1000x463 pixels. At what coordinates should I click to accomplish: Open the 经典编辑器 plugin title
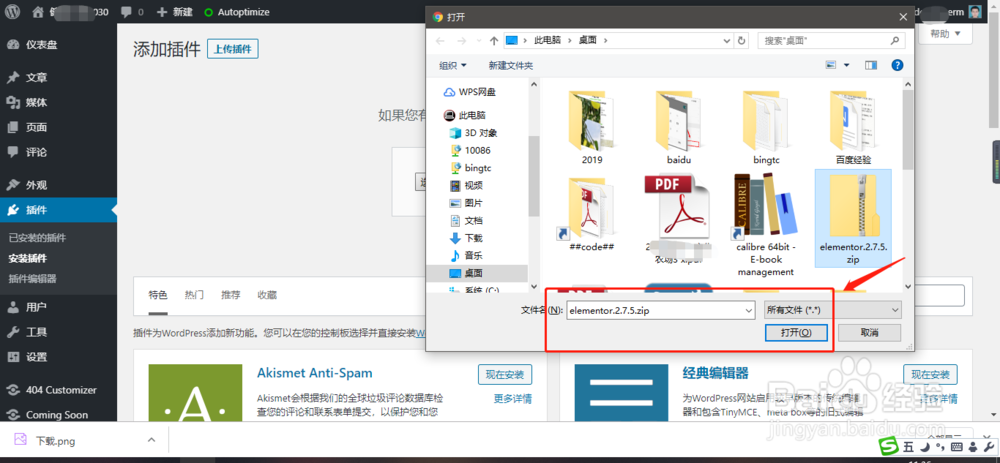716,372
